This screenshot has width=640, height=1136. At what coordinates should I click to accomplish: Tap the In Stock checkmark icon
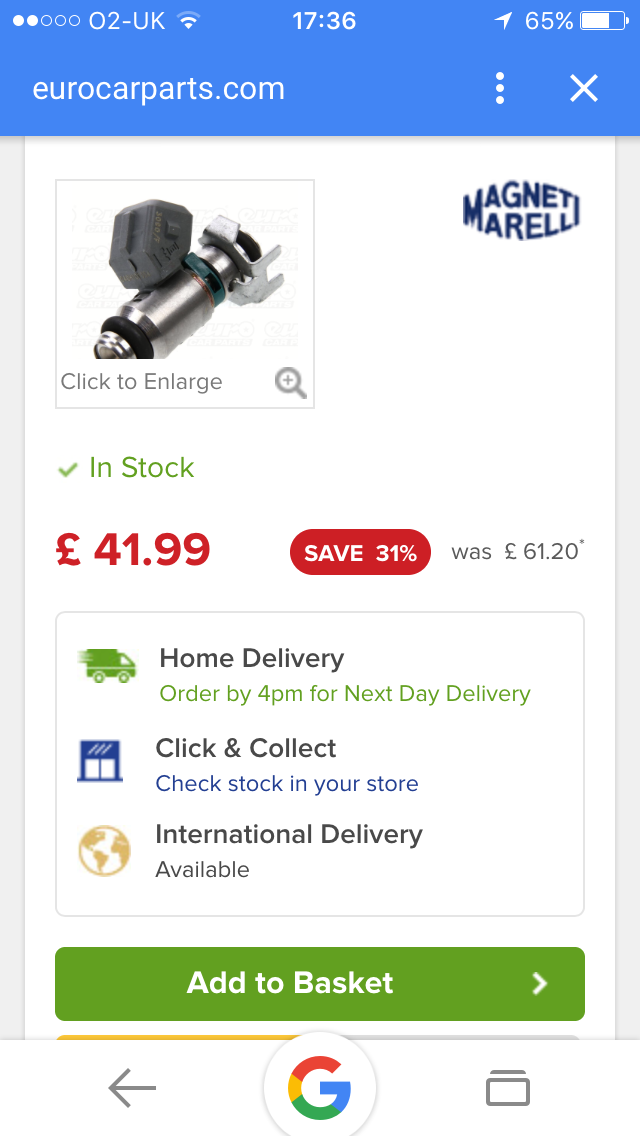click(68, 469)
